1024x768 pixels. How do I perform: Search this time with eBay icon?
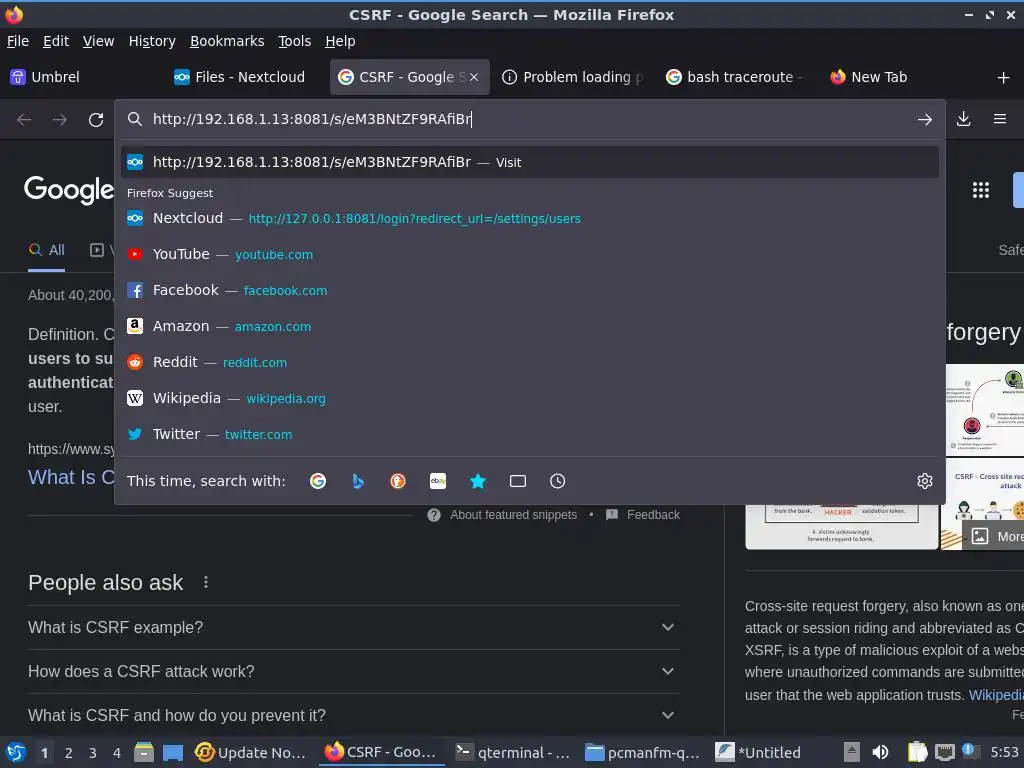click(438, 481)
